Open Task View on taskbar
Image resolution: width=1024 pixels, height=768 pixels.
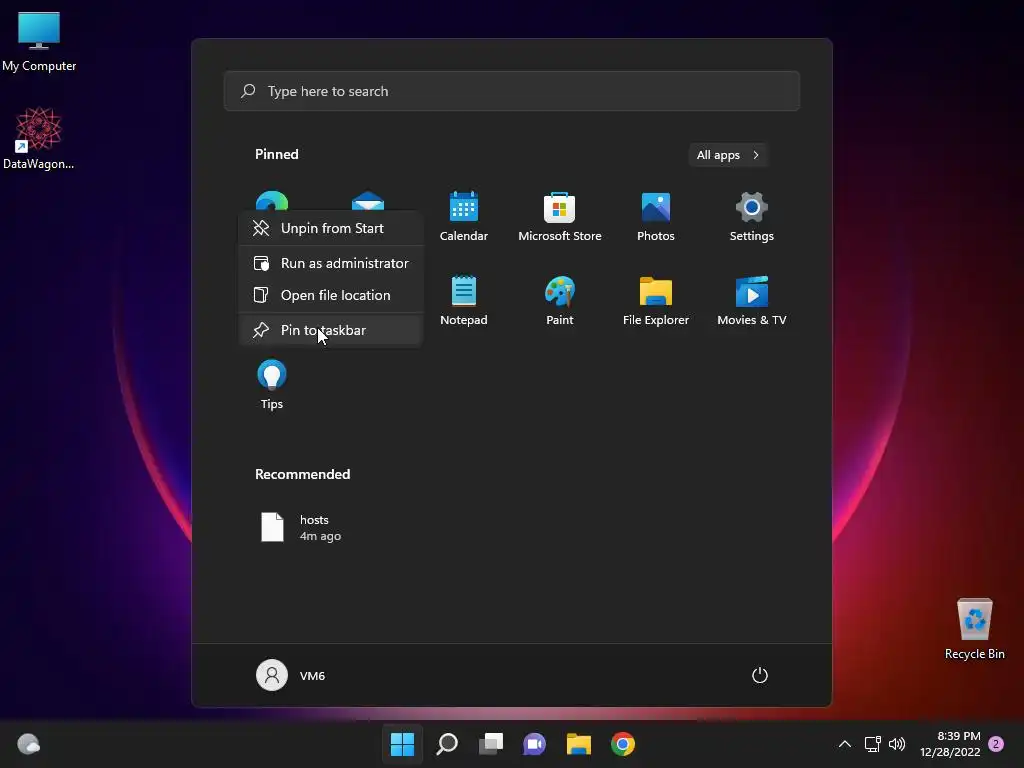coord(490,744)
